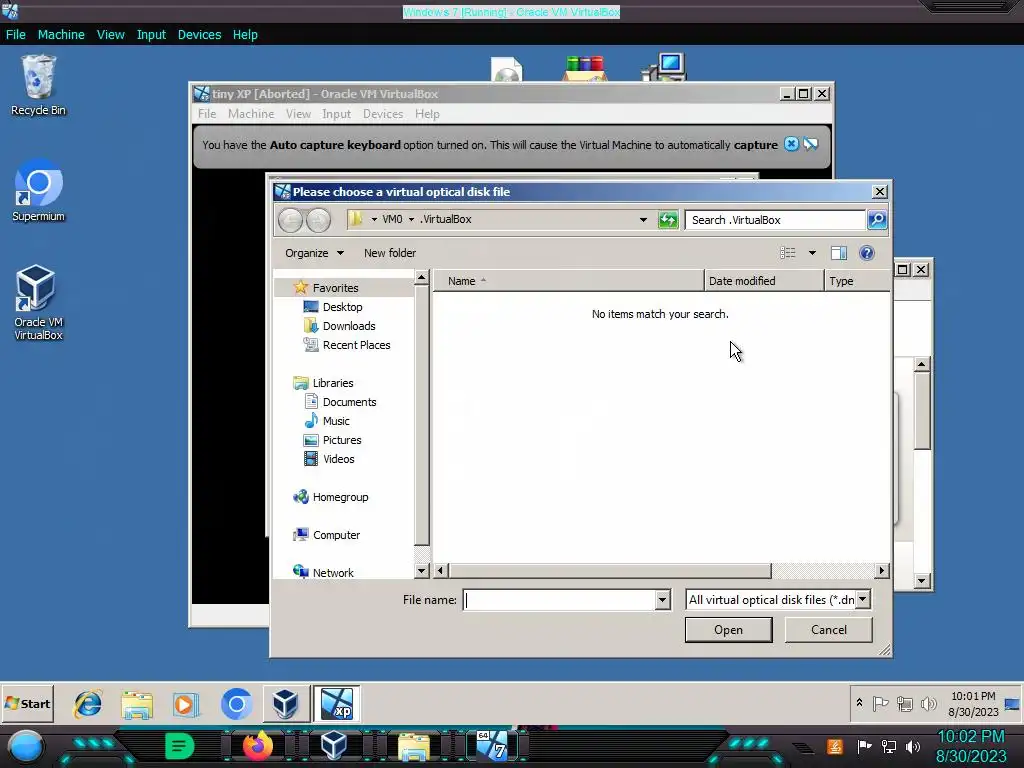Expand the address bar history dropdown
1024x768 pixels.
pos(643,220)
